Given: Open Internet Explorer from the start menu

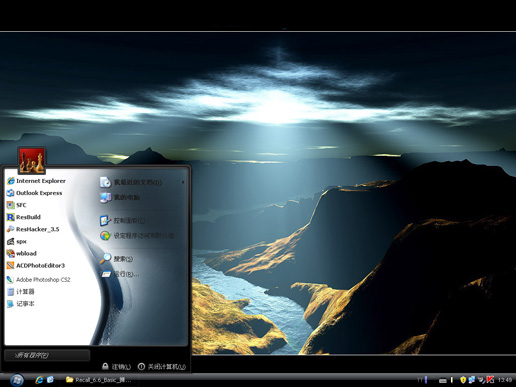Looking at the screenshot, I should (x=36, y=181).
